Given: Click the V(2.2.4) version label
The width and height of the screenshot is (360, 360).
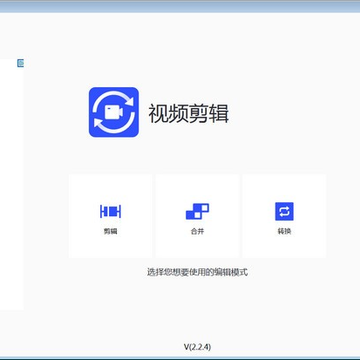Looking at the screenshot, I should point(197,347).
